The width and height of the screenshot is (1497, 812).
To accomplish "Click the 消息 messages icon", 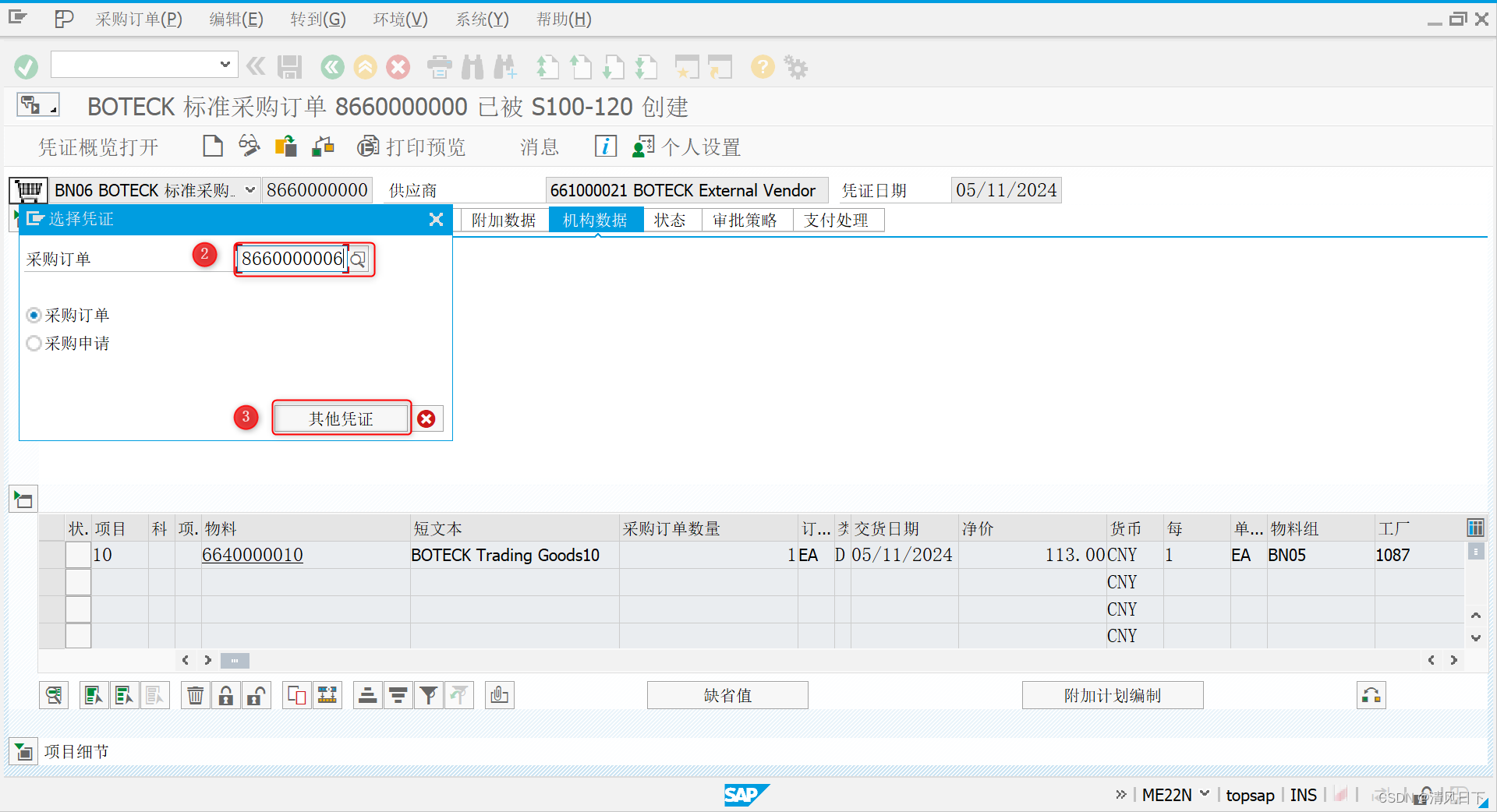I will click(x=537, y=147).
